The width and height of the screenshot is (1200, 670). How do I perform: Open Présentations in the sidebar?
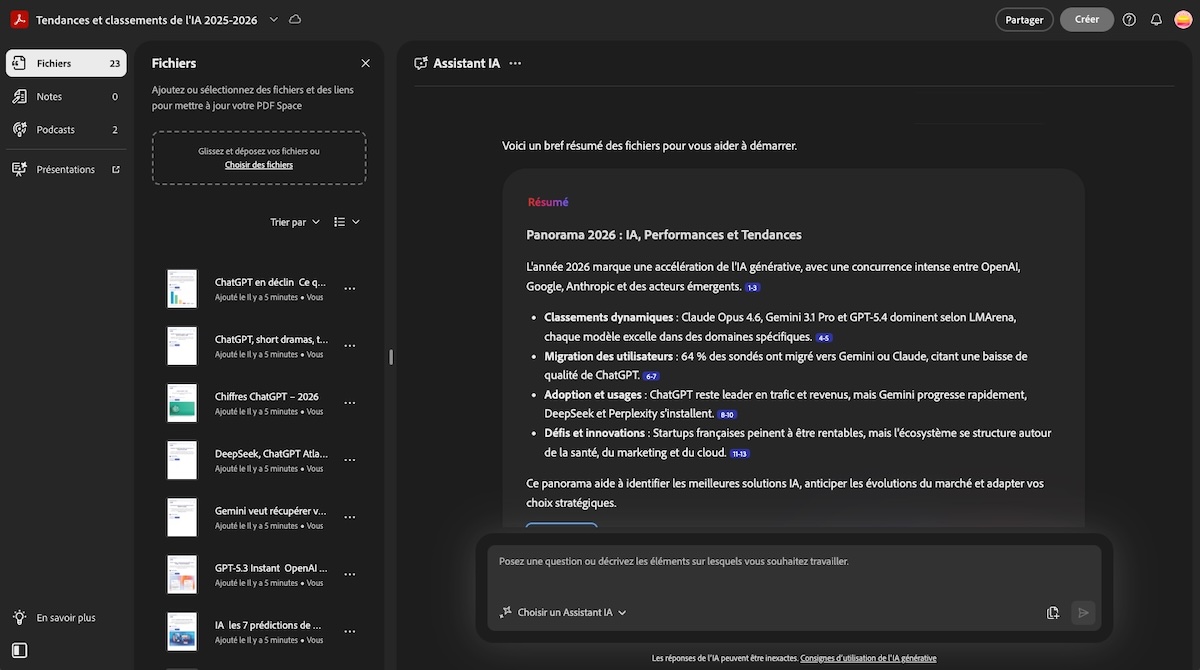point(66,170)
